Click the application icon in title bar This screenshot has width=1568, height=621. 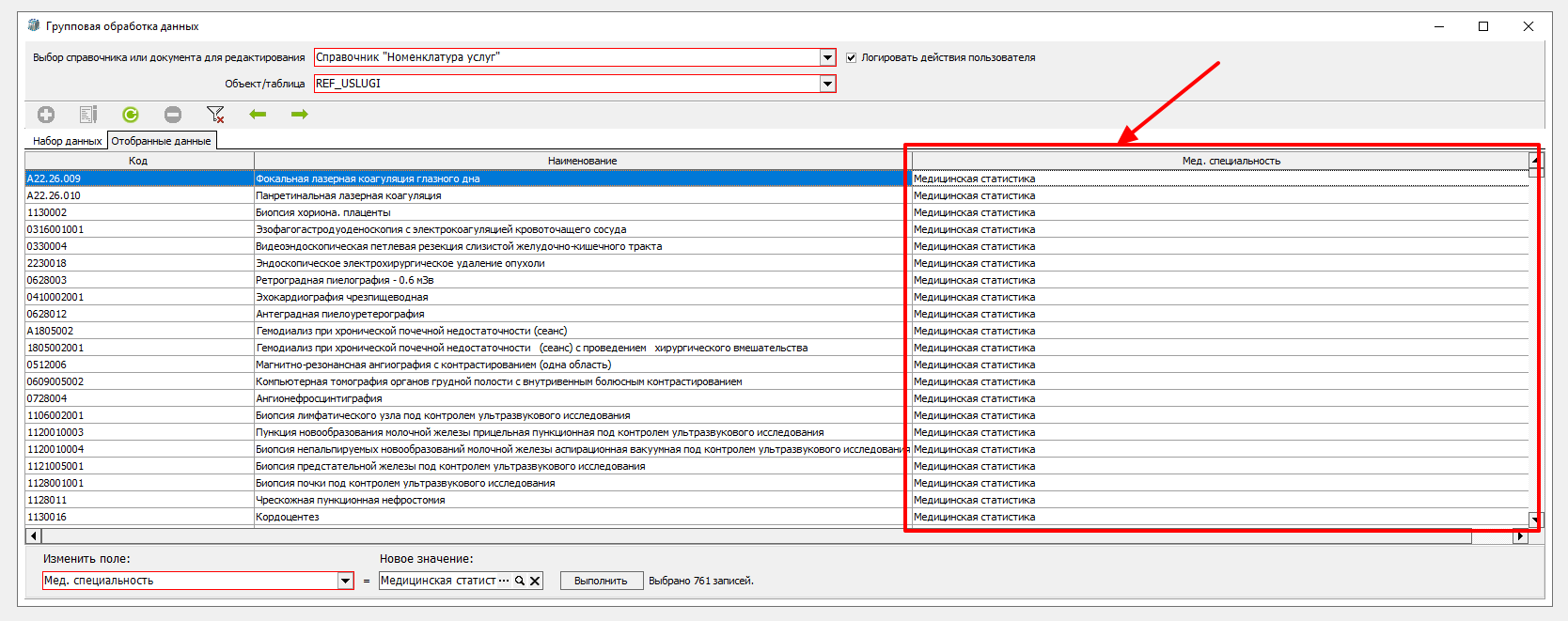pos(34,25)
